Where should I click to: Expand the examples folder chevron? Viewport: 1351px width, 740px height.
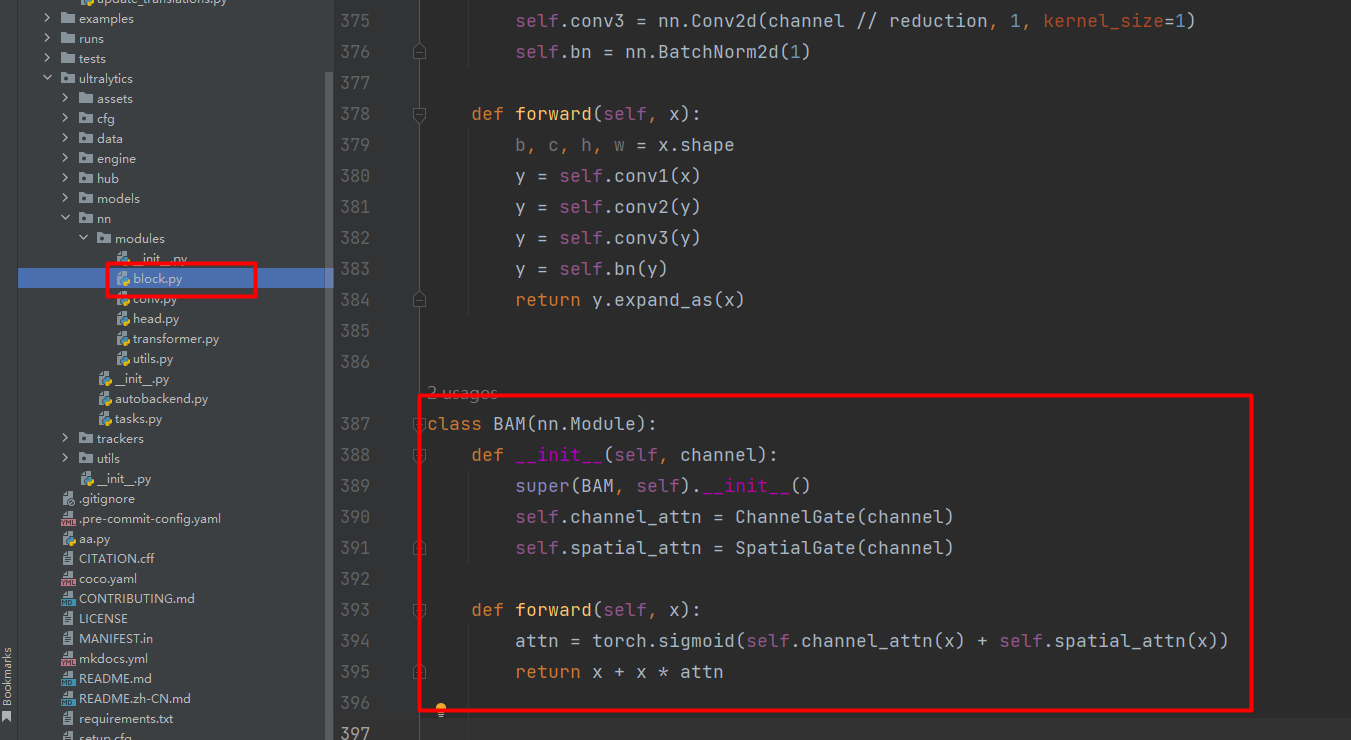click(x=47, y=19)
